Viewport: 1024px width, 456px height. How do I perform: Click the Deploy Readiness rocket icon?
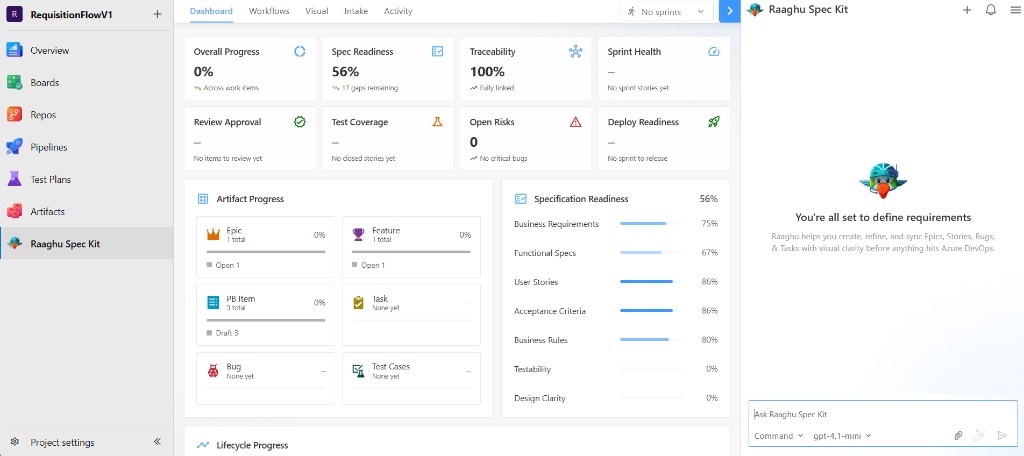click(x=714, y=122)
